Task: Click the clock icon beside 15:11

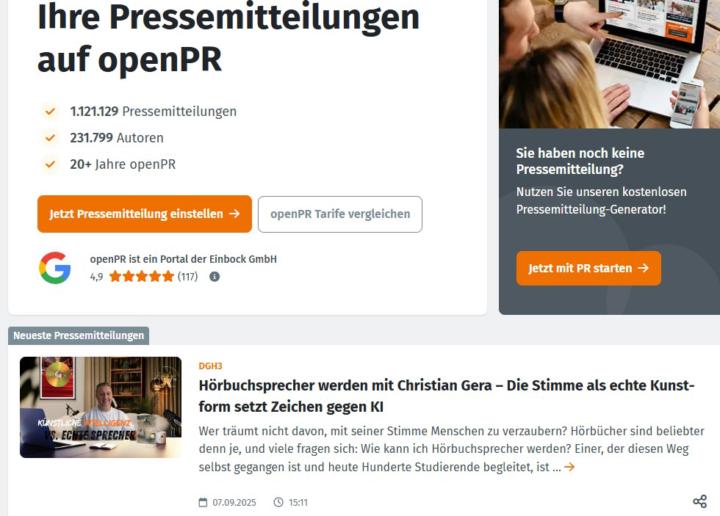Action: (278, 502)
